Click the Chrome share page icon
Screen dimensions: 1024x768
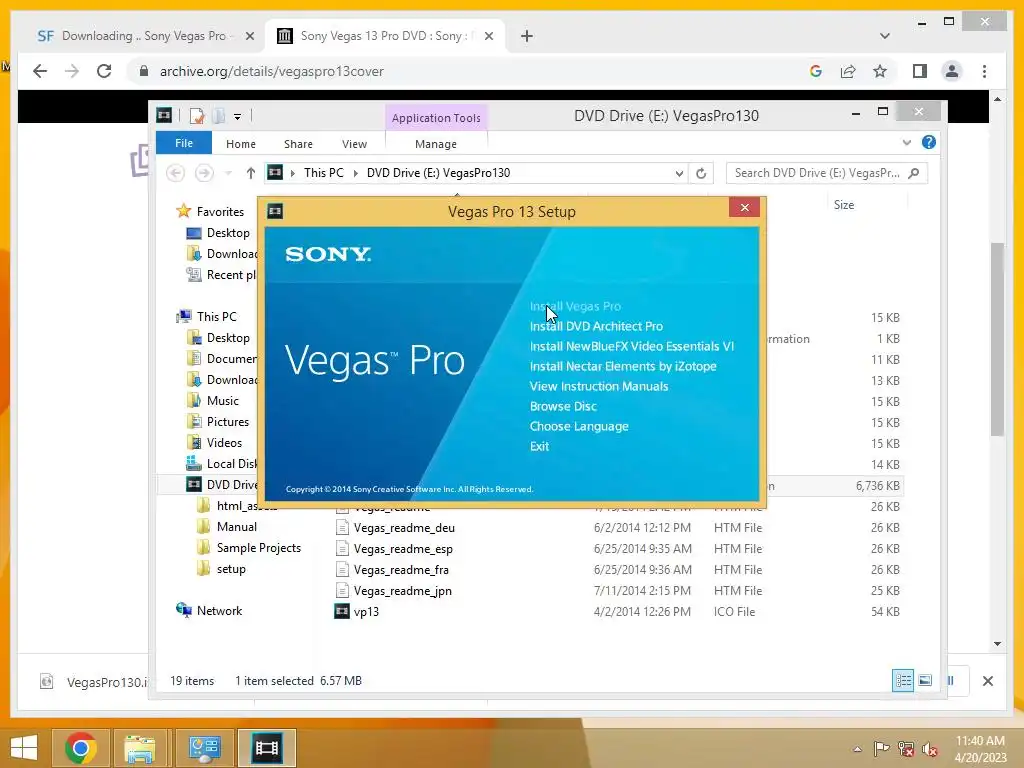coord(848,71)
